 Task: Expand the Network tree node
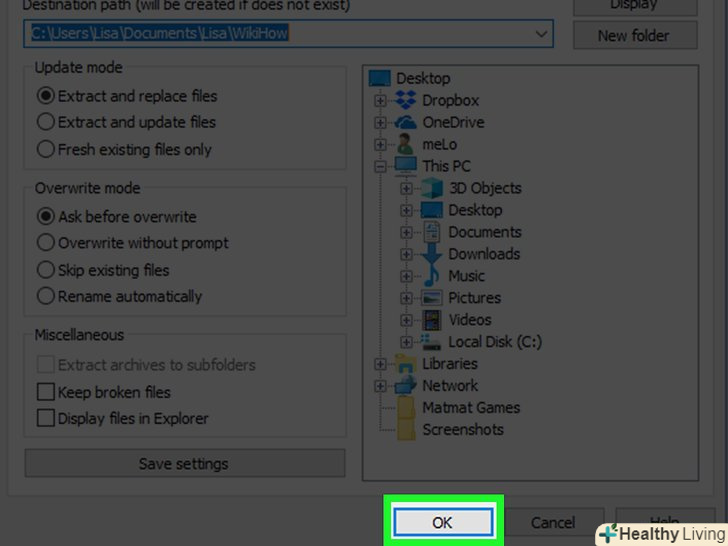[x=380, y=385]
